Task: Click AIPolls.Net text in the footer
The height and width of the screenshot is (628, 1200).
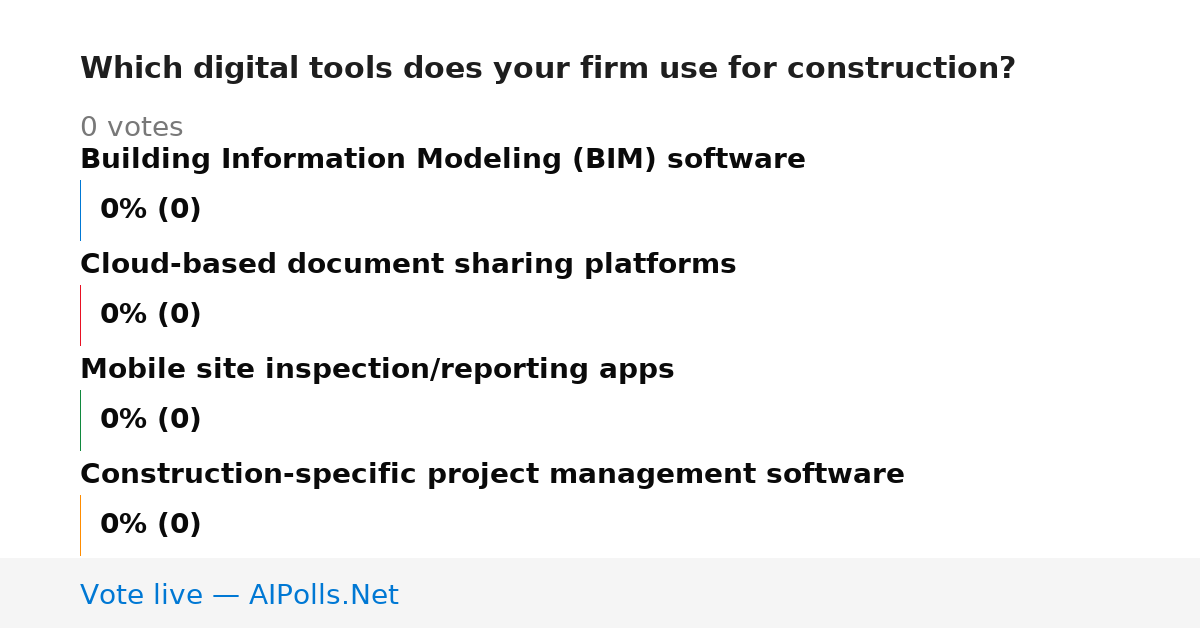Action: click(x=323, y=596)
